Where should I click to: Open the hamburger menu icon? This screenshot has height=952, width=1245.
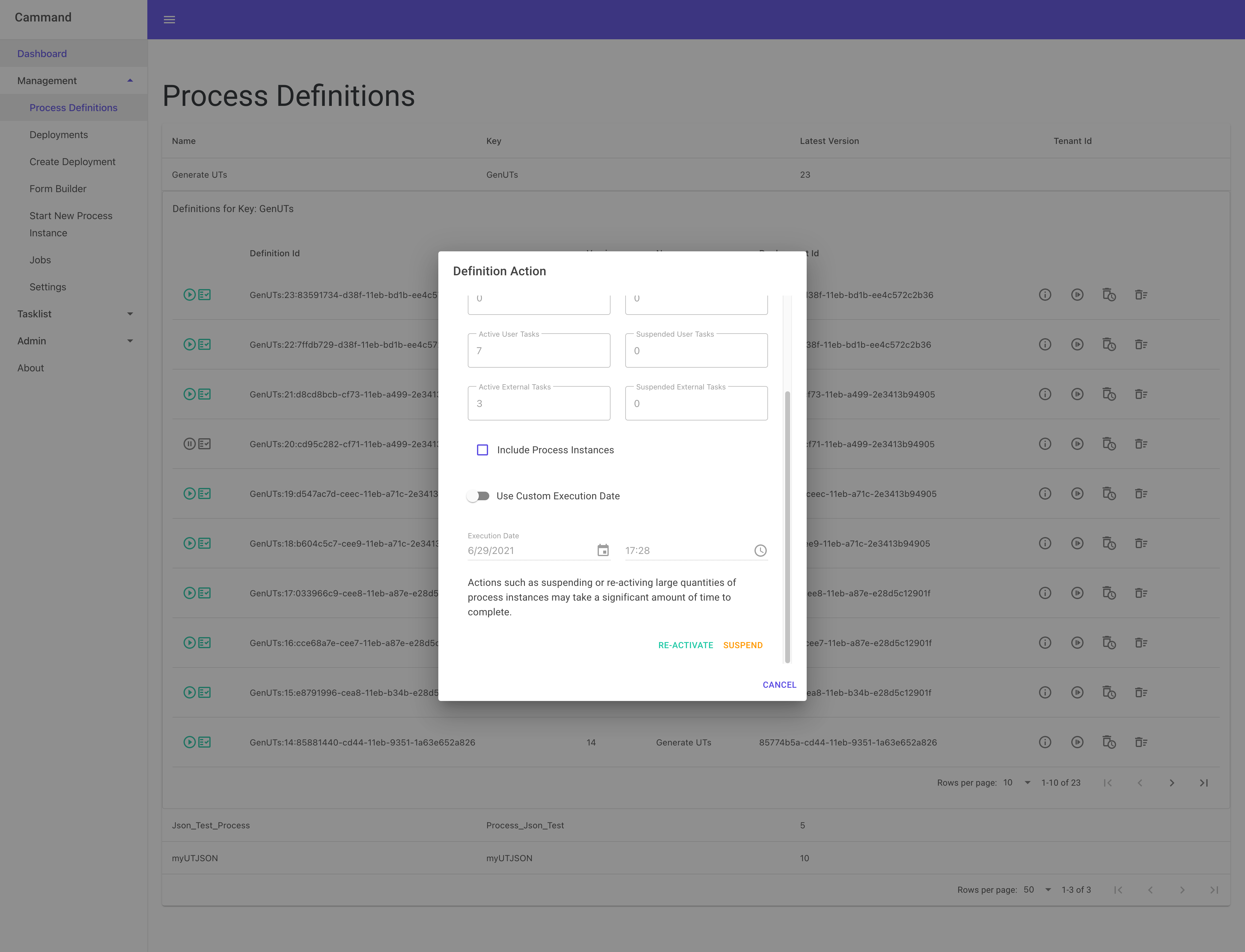coord(169,20)
